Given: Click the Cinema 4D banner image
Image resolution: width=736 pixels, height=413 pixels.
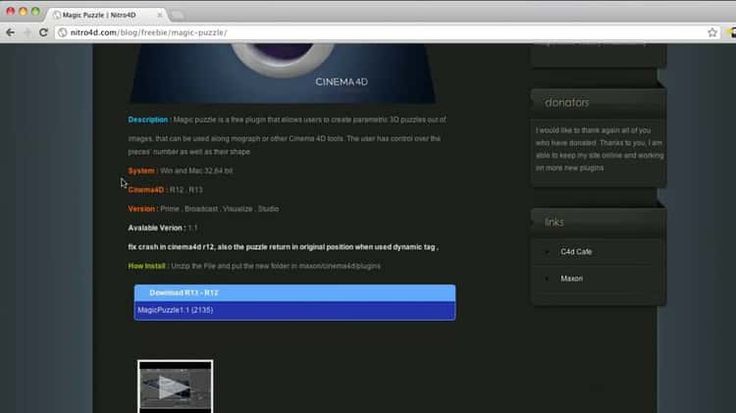Looking at the screenshot, I should [x=283, y=73].
